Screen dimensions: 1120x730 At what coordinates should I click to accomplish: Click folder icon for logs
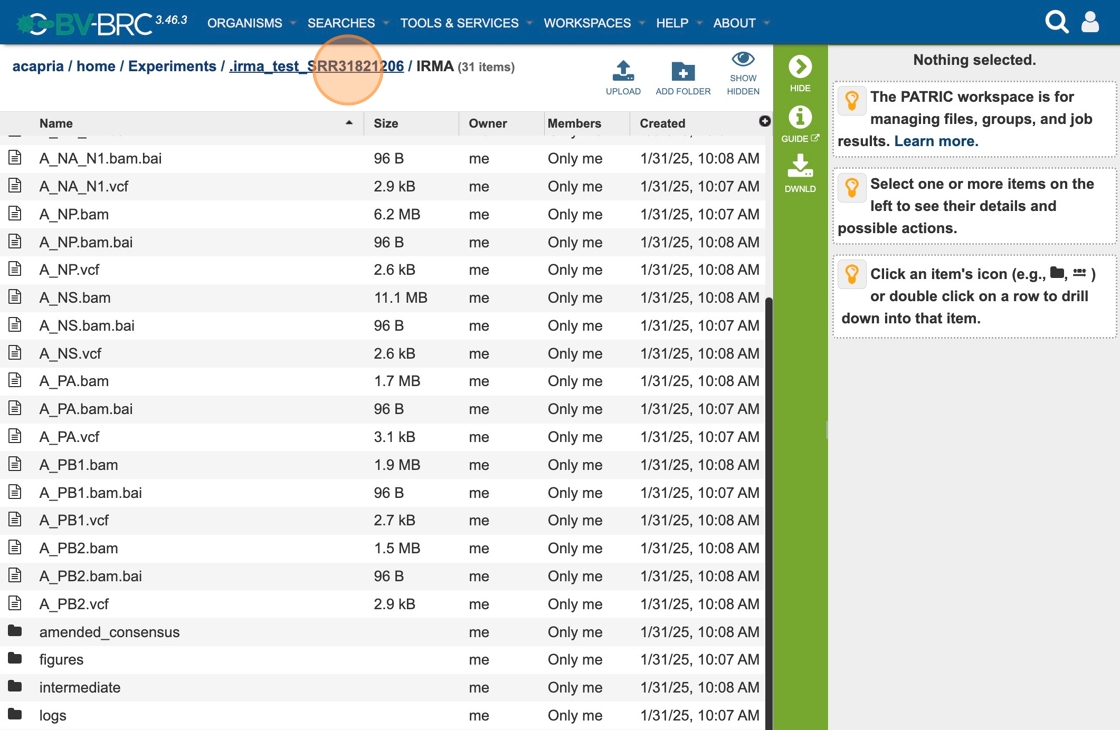click(x=14, y=714)
